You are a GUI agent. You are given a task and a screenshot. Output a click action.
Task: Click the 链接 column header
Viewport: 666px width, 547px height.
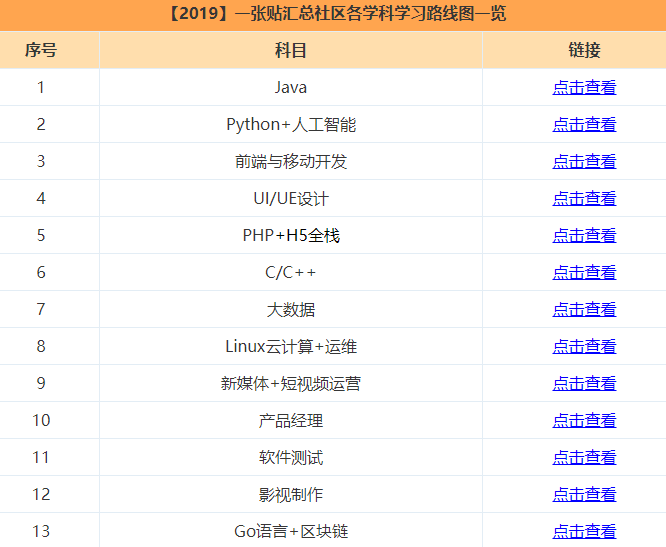pos(584,50)
